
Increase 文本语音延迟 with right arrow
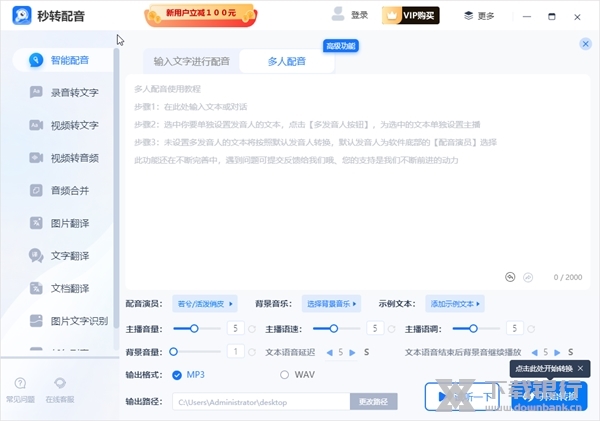(352, 352)
